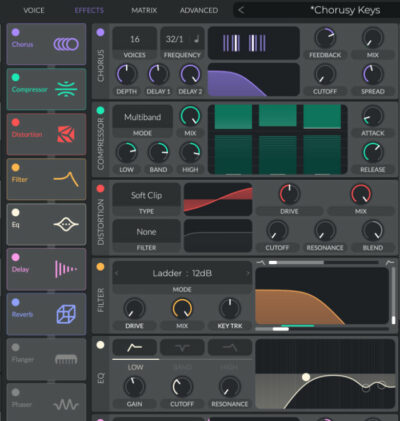The height and width of the screenshot is (421, 400).
Task: Click the note-value icon beside the 32/1 frequency
Action: (x=196, y=39)
